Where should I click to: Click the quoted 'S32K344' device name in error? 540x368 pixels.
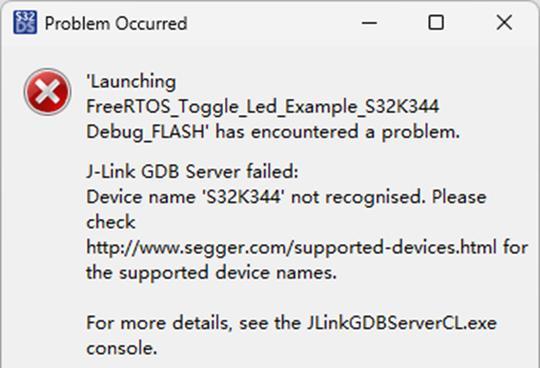(x=243, y=197)
